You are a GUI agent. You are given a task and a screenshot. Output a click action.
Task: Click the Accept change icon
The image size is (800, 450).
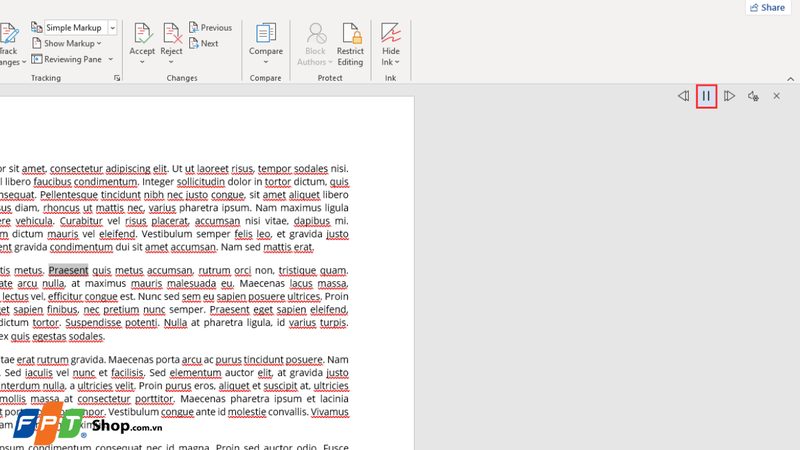click(x=142, y=34)
